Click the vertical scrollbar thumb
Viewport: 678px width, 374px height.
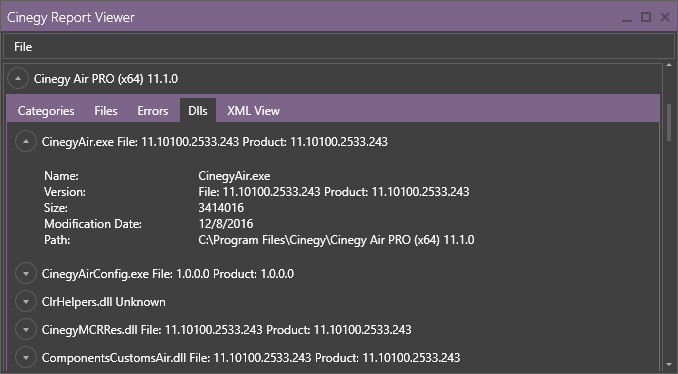pyautogui.click(x=669, y=123)
